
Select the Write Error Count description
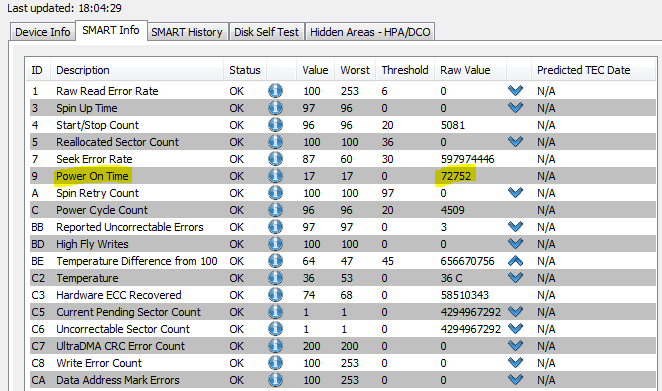tap(99, 363)
